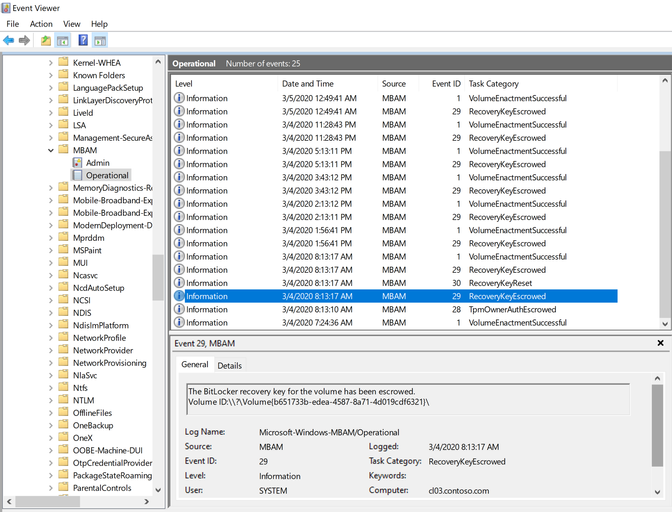Click the tree pane scroll down arrow
Viewport: 672px width, 512px height.
tap(158, 490)
